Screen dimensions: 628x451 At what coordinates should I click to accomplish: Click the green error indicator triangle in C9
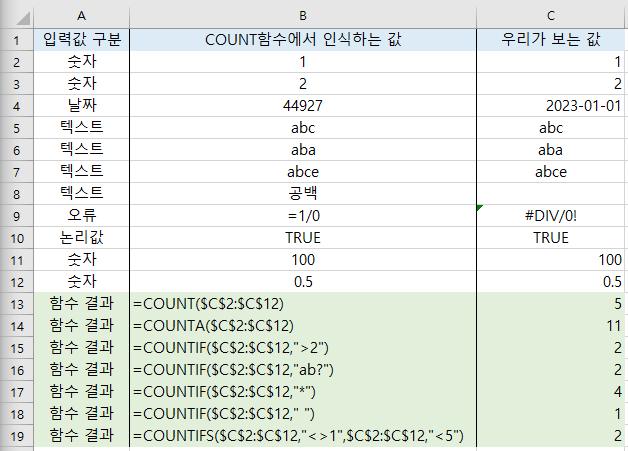coord(479,207)
